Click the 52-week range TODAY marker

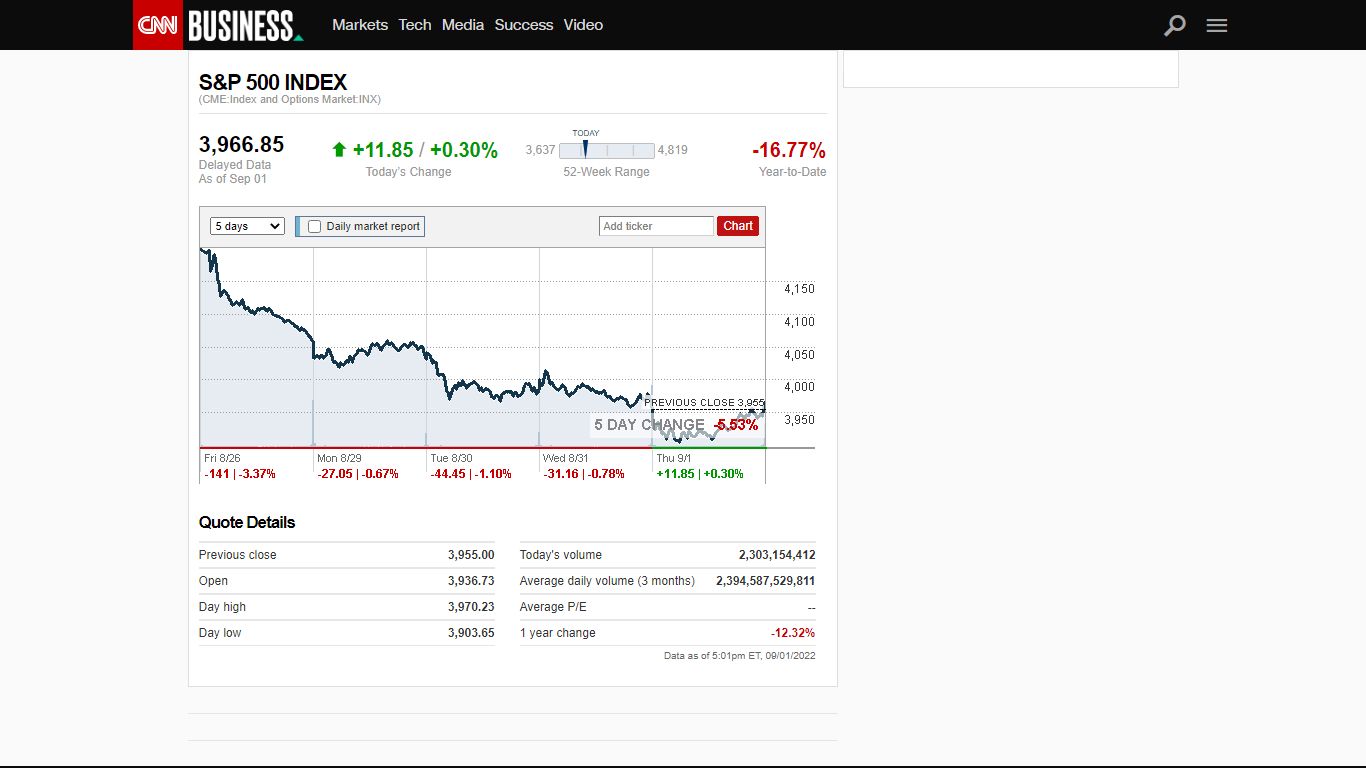pos(585,149)
